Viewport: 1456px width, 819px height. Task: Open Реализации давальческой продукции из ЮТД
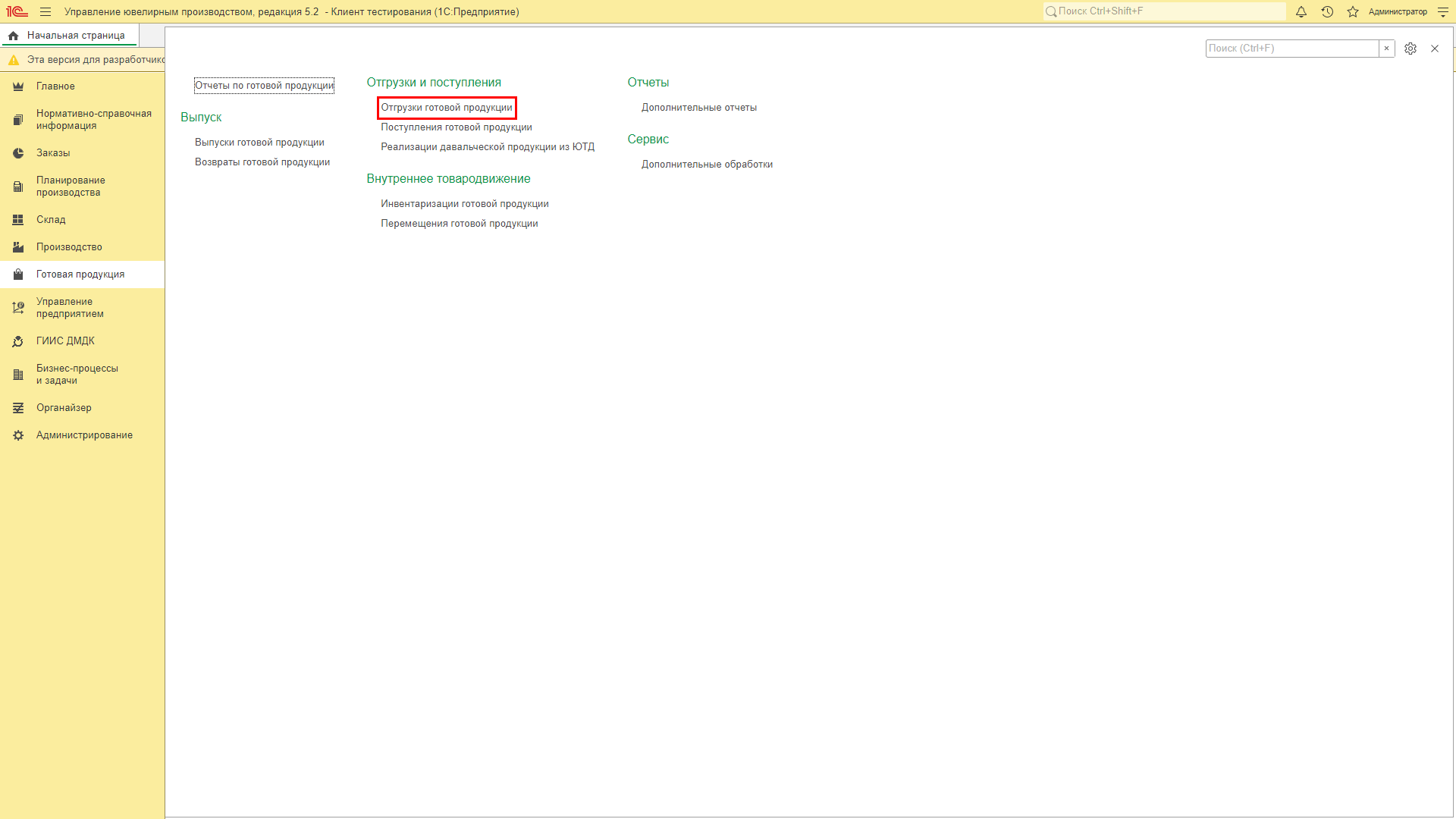click(488, 147)
